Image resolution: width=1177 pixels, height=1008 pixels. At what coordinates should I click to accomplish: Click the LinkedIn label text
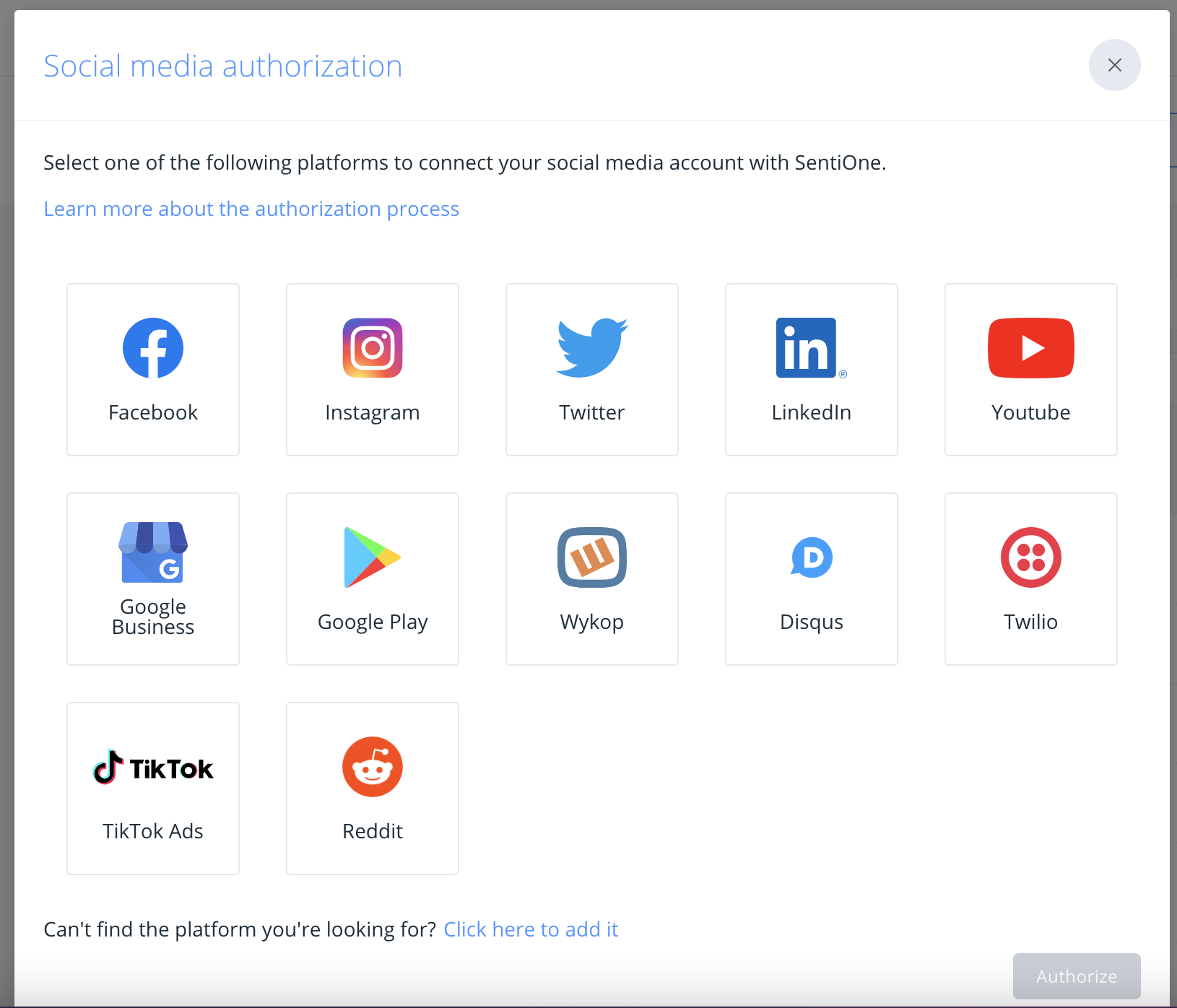pyautogui.click(x=812, y=412)
